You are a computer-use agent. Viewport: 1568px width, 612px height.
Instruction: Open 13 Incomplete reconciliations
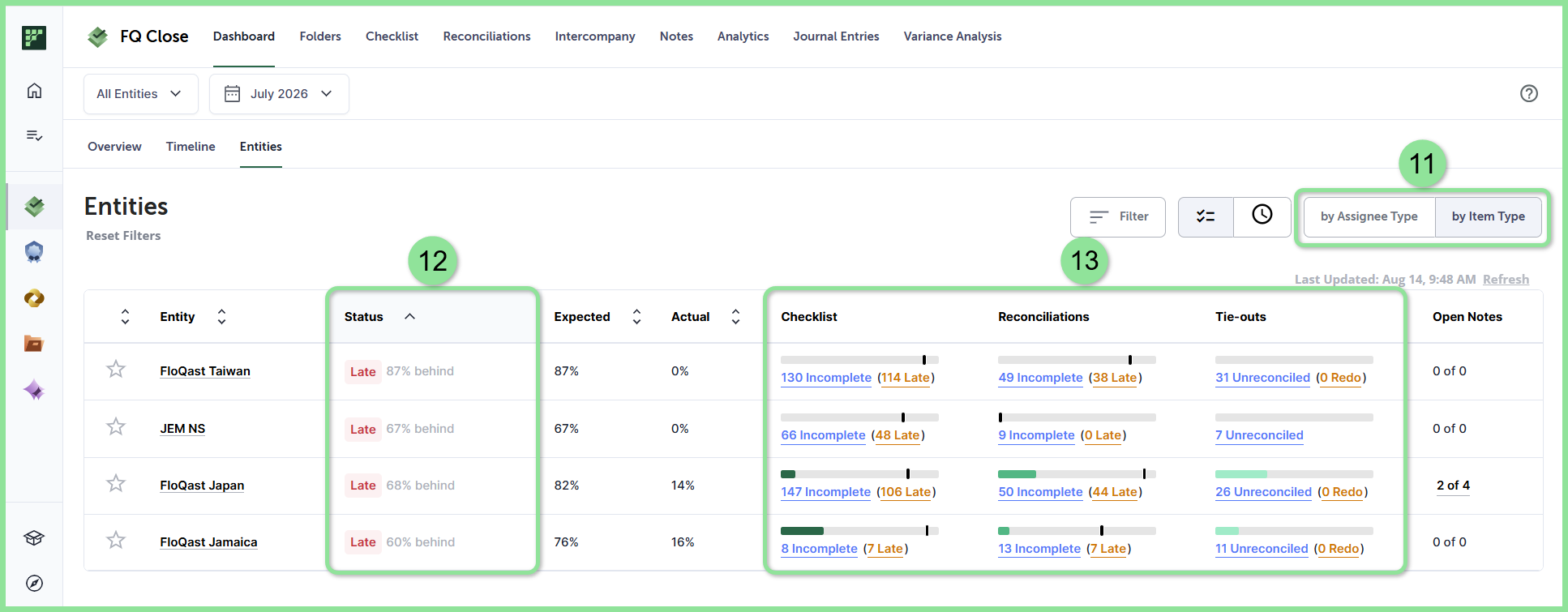(x=1039, y=549)
